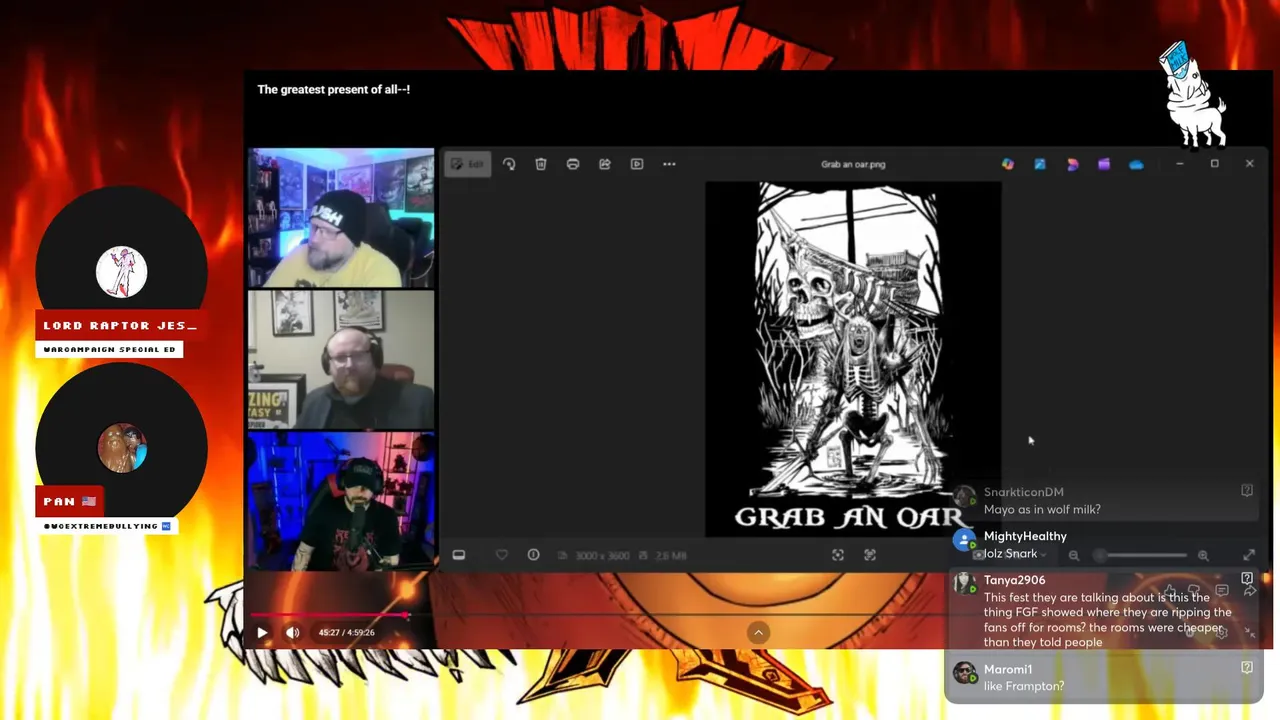The image size is (1280, 720).
Task: Click the flag icon on Tanya2906's message
Action: pyautogui.click(x=1247, y=578)
